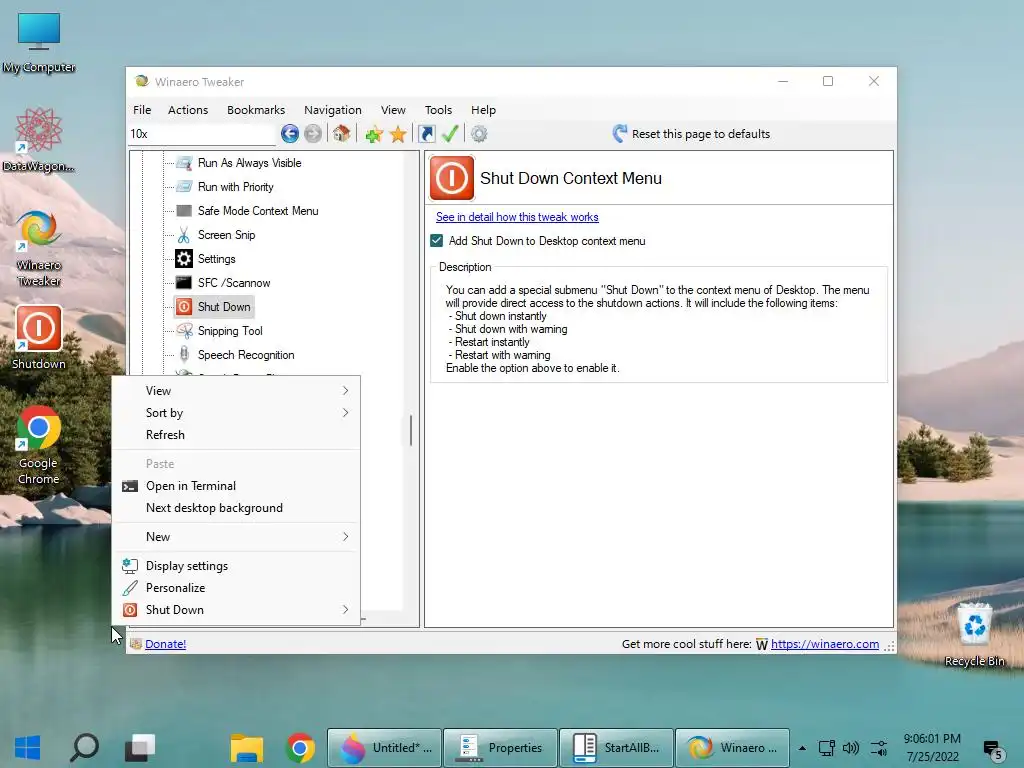The image size is (1024, 768).
Task: Open Display settings from context menu
Action: [x=236, y=566]
